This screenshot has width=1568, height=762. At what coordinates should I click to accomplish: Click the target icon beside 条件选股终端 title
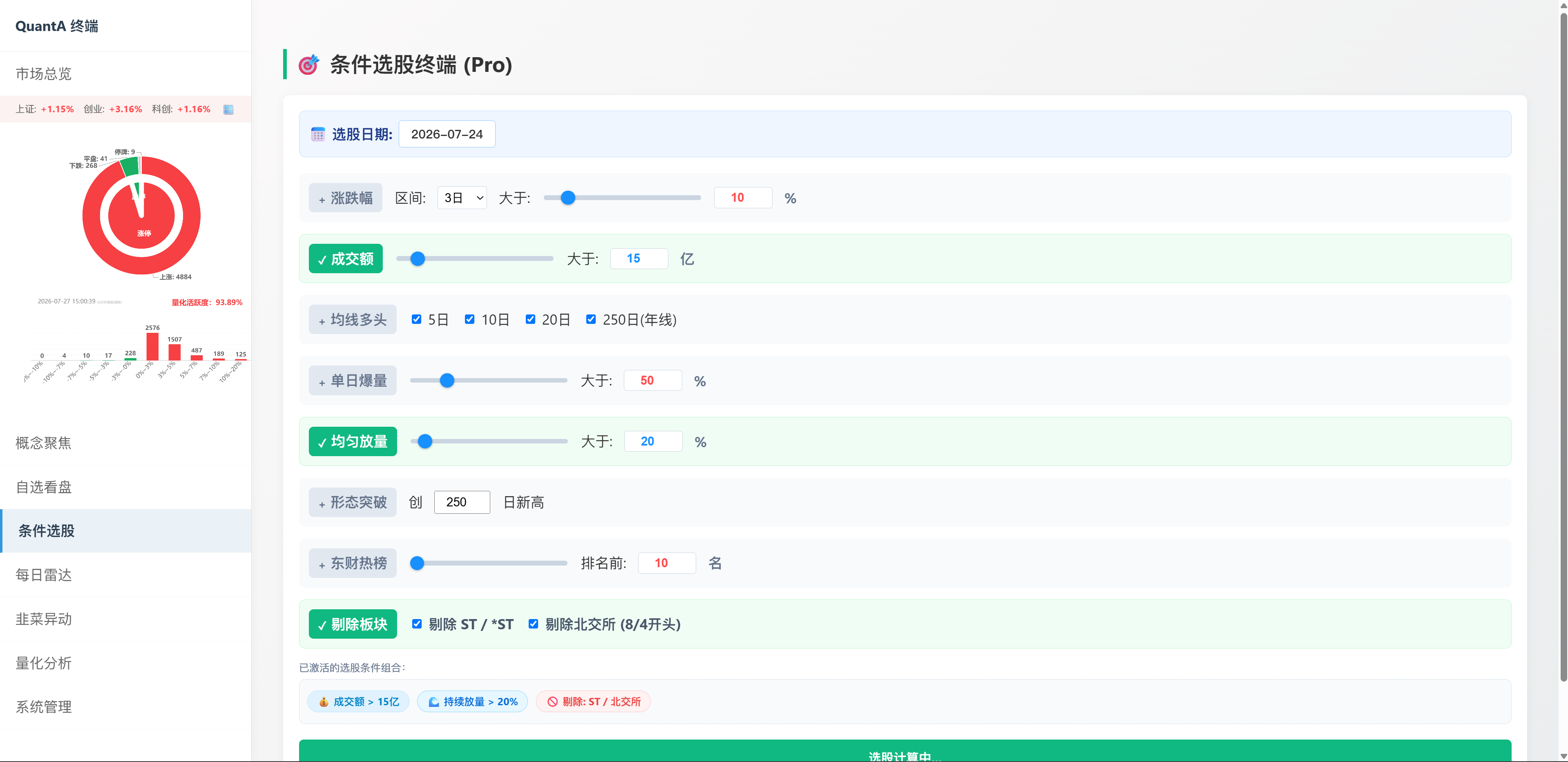308,65
